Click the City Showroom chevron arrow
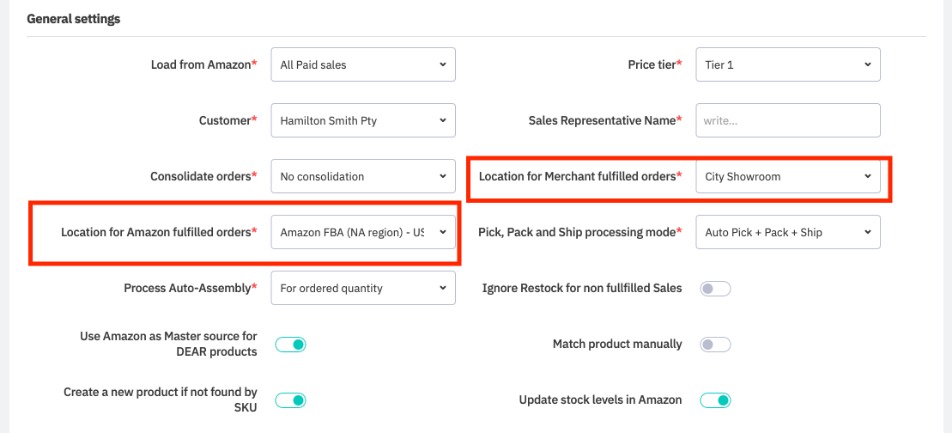This screenshot has width=952, height=433. pyautogui.click(x=866, y=177)
